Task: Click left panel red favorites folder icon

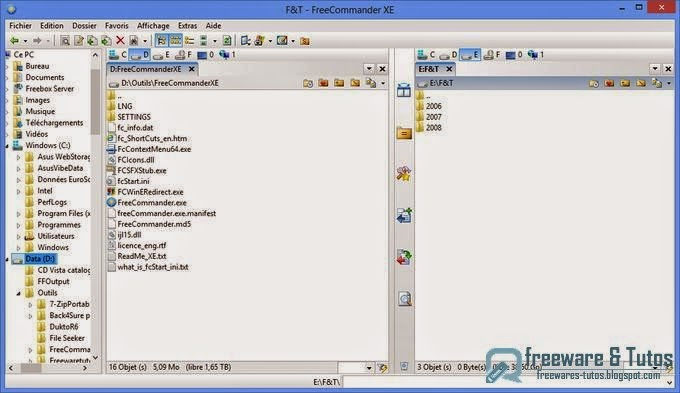Action: tap(324, 83)
